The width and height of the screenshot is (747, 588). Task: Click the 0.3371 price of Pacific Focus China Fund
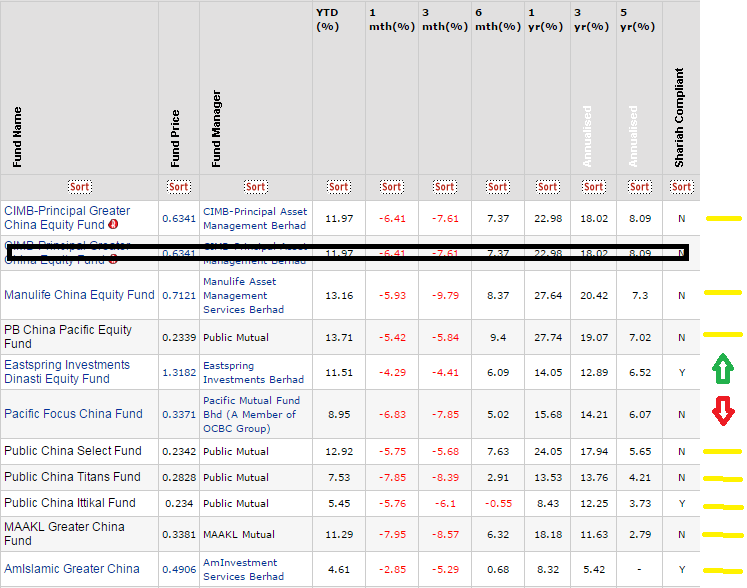[x=179, y=415]
